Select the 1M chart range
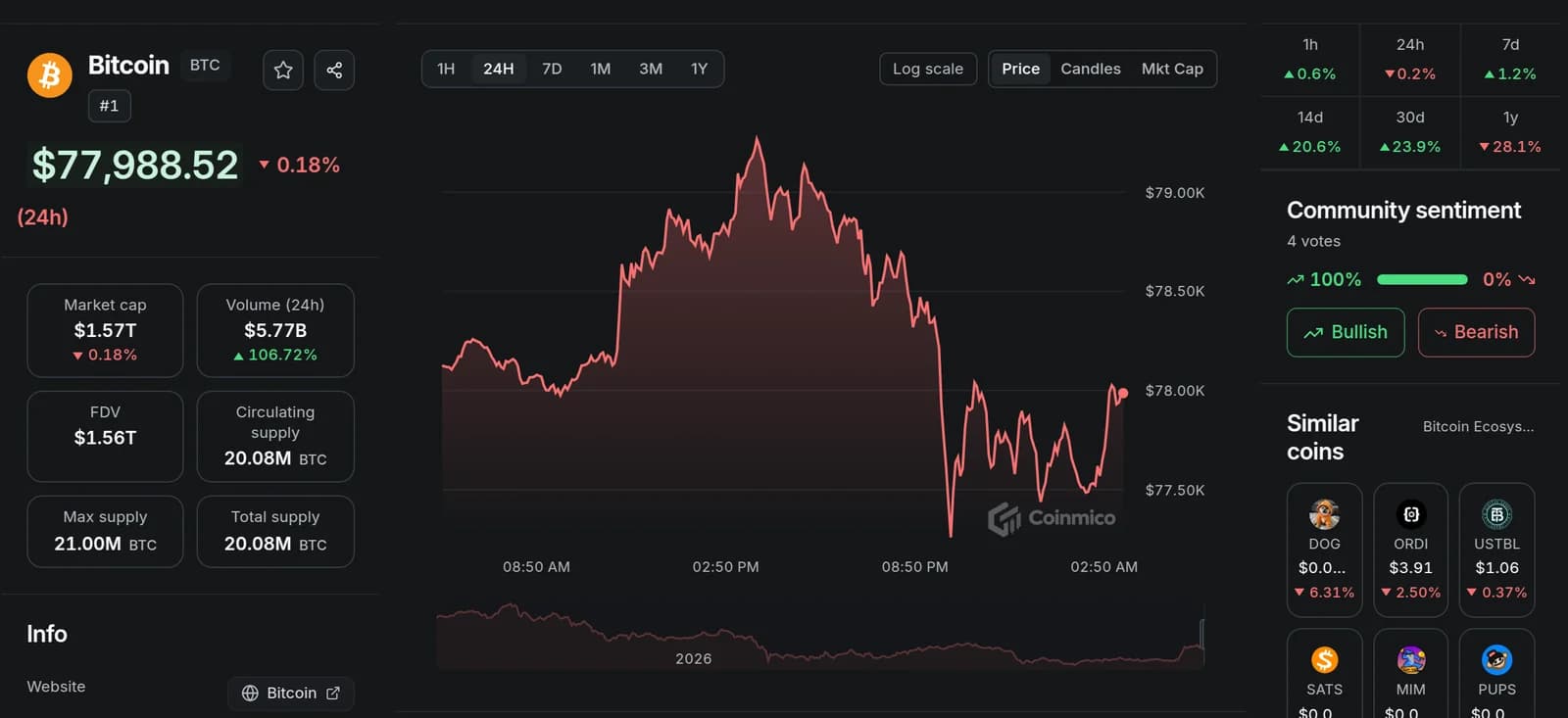This screenshot has height=718, width=1568. click(601, 69)
